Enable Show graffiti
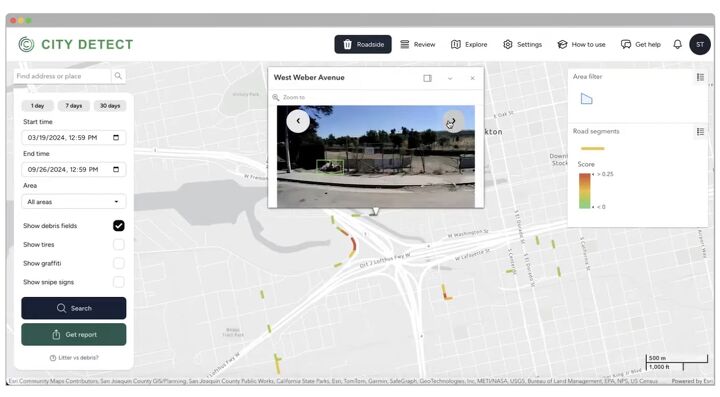The image size is (720, 397). (x=118, y=263)
